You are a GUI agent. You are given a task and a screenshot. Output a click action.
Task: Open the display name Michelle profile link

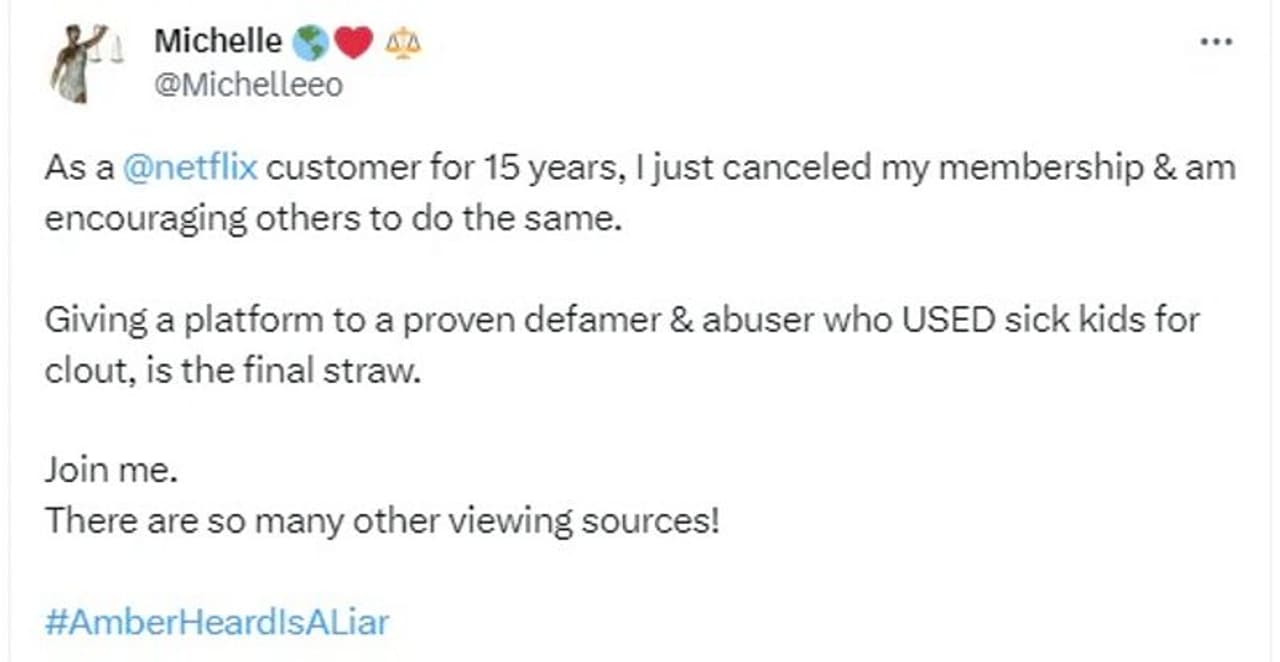coord(218,41)
